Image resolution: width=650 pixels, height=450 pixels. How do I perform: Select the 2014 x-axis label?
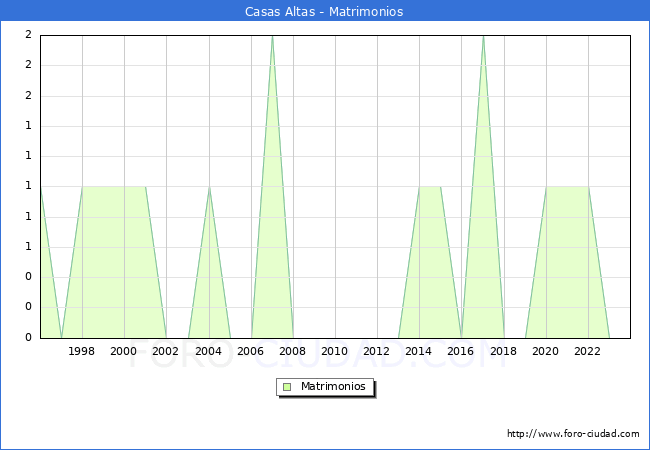(419, 351)
